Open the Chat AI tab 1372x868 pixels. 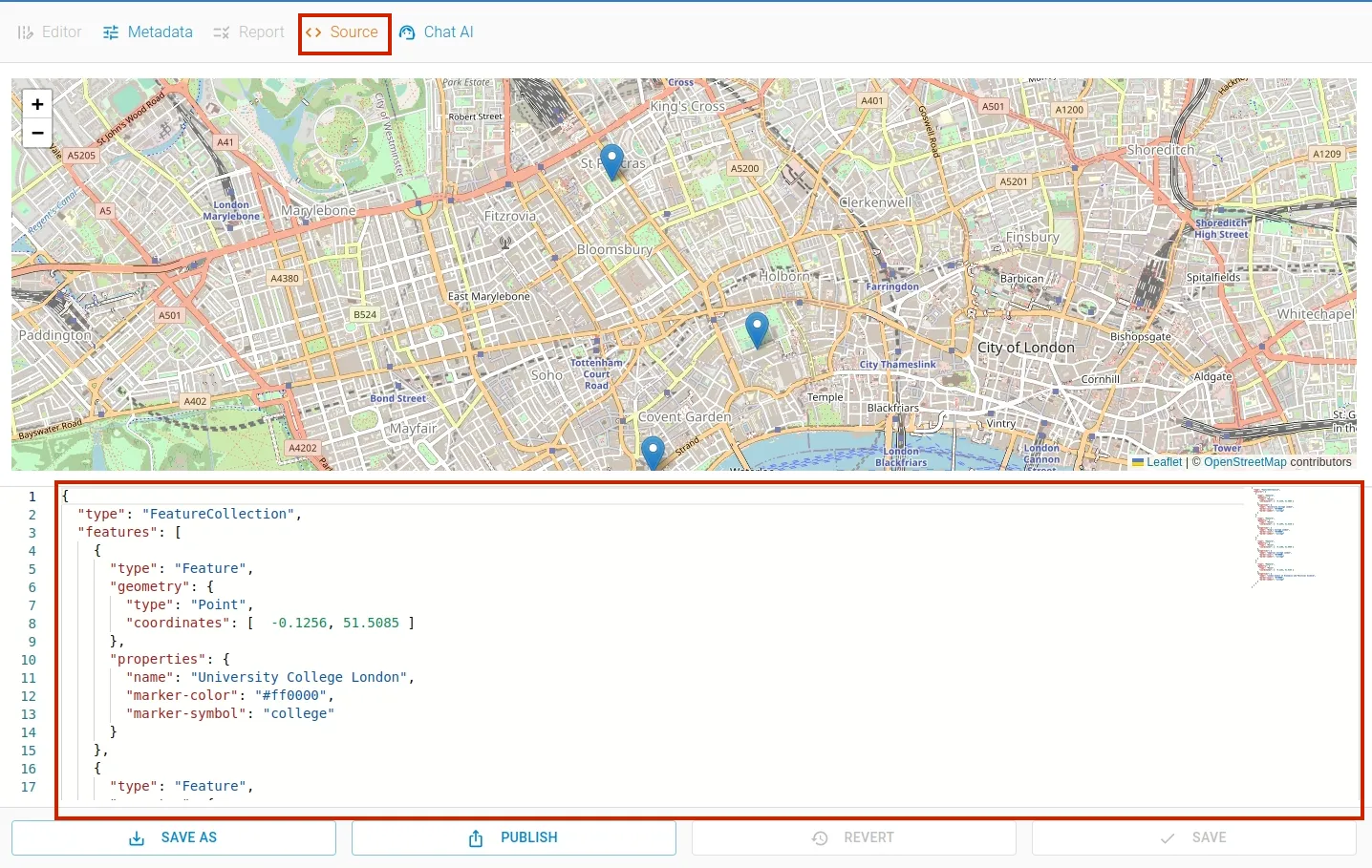click(x=437, y=32)
